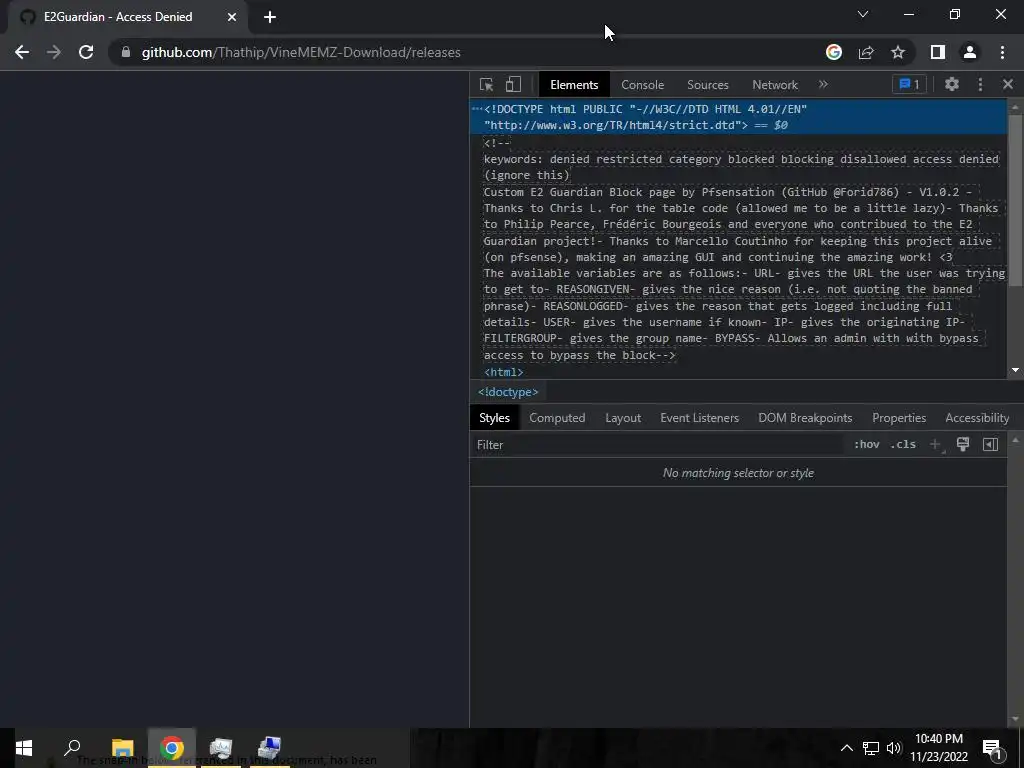Toggle the device toolbar icon
Screen dimensions: 1024x768
tap(513, 85)
